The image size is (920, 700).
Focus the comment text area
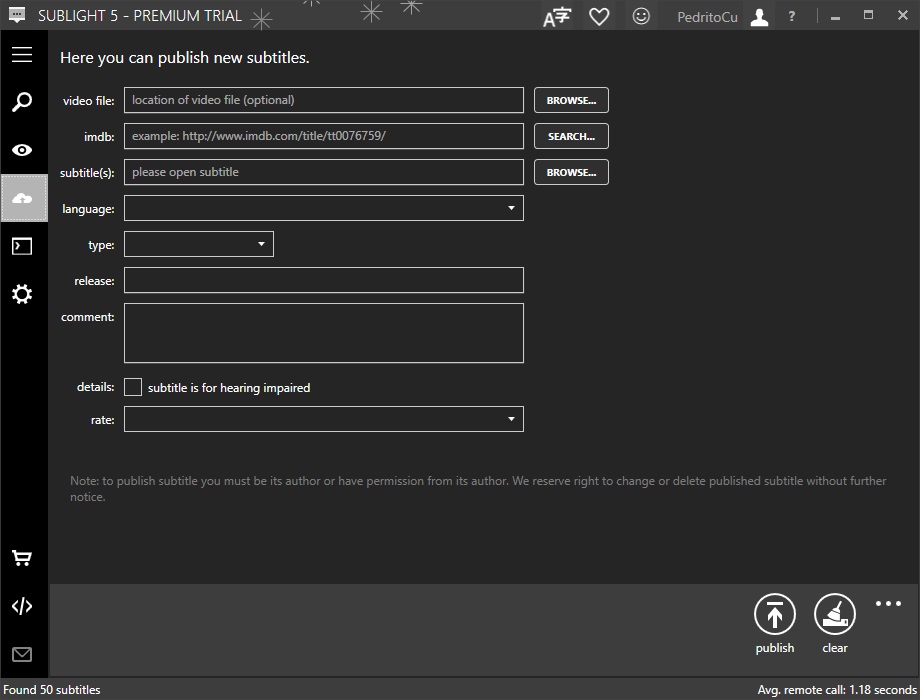(x=324, y=333)
